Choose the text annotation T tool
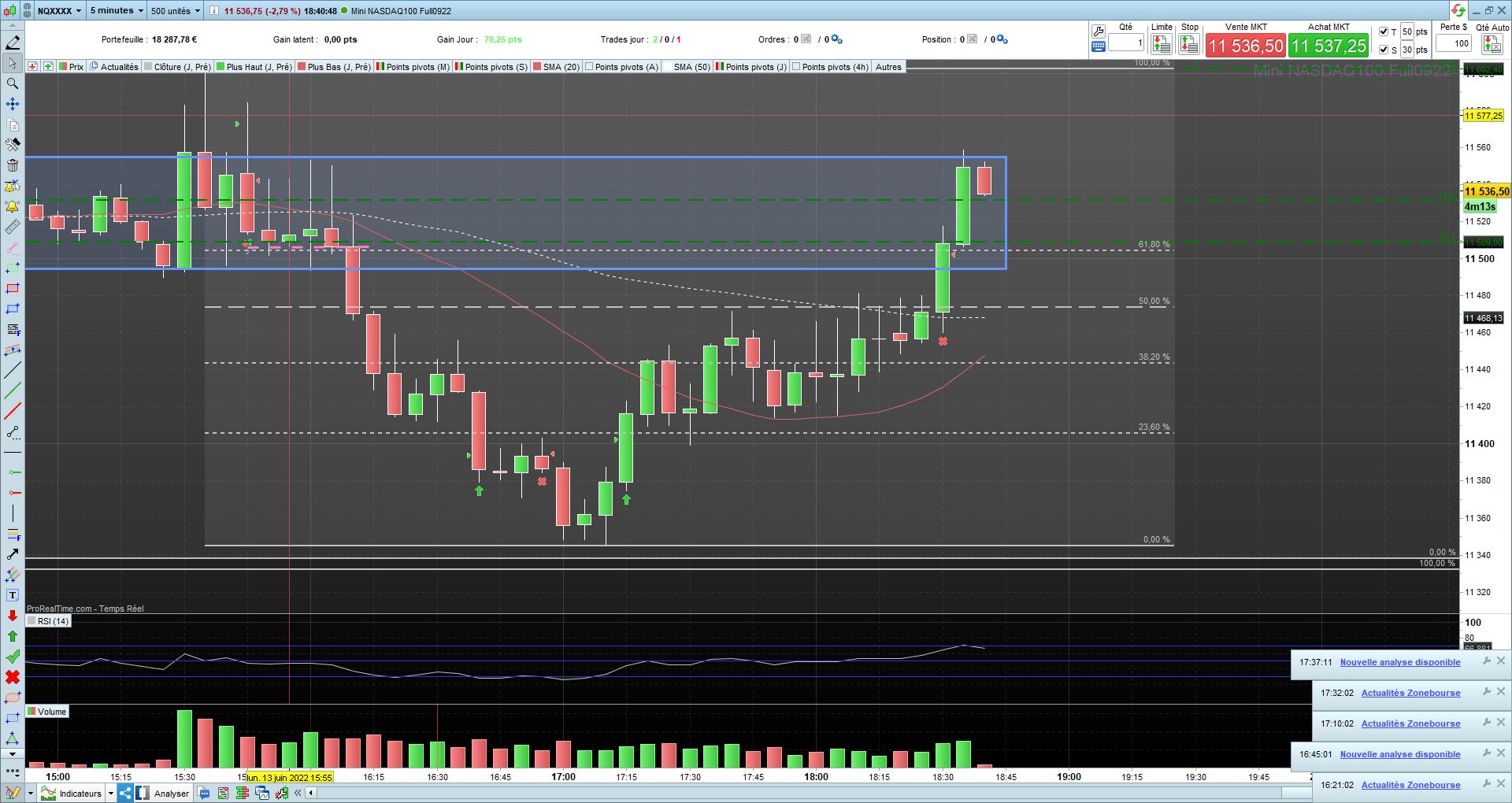This screenshot has height=803, width=1512. (13, 595)
